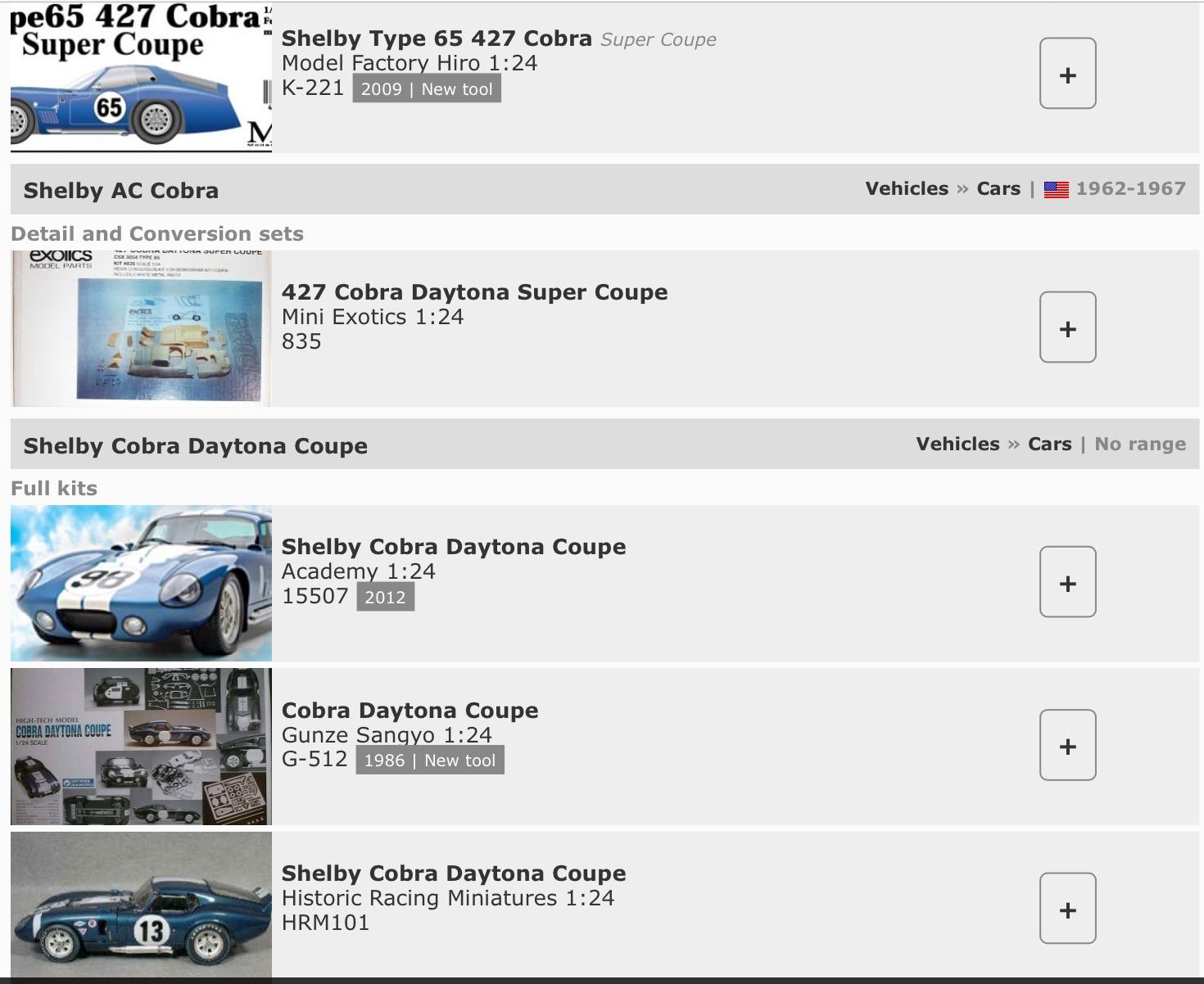Click Cars link in Daytona Coupe header
Viewport: 1204px width, 984px height.
coord(1049,445)
